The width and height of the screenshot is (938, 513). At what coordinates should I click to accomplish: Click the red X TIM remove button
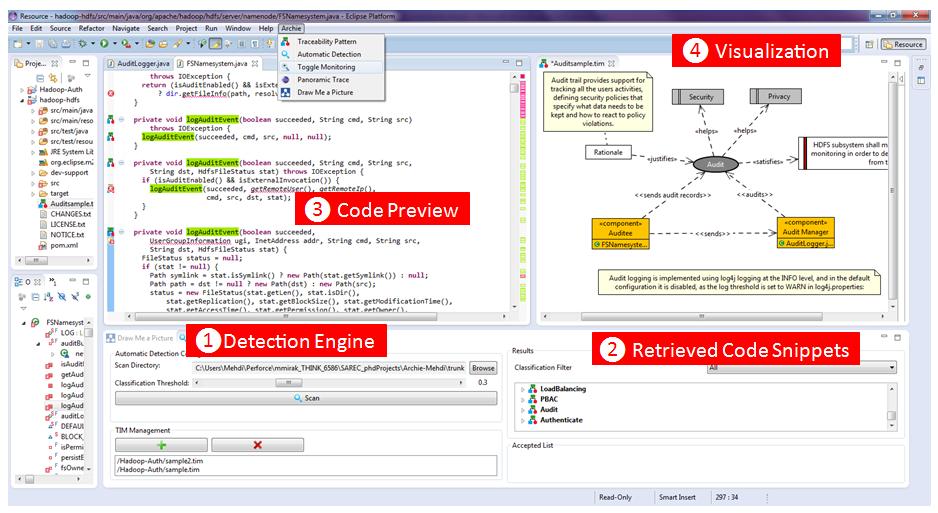click(x=257, y=445)
